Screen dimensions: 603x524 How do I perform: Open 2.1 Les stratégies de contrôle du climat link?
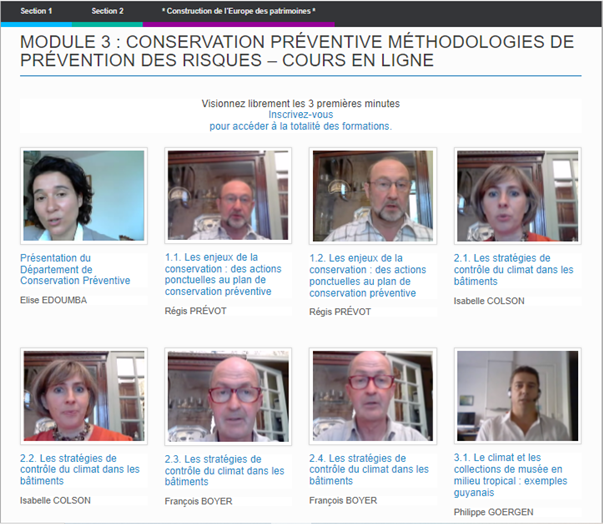click(513, 269)
